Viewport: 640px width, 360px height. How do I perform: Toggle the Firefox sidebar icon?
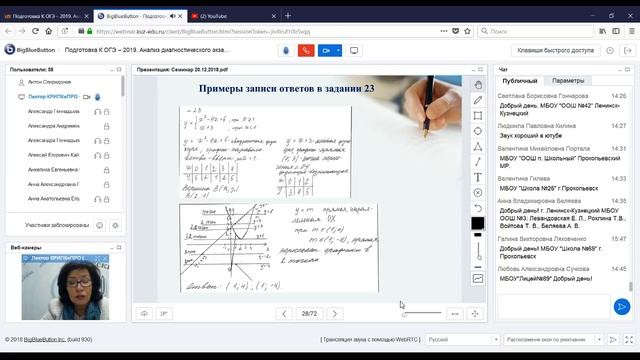tap(616, 31)
